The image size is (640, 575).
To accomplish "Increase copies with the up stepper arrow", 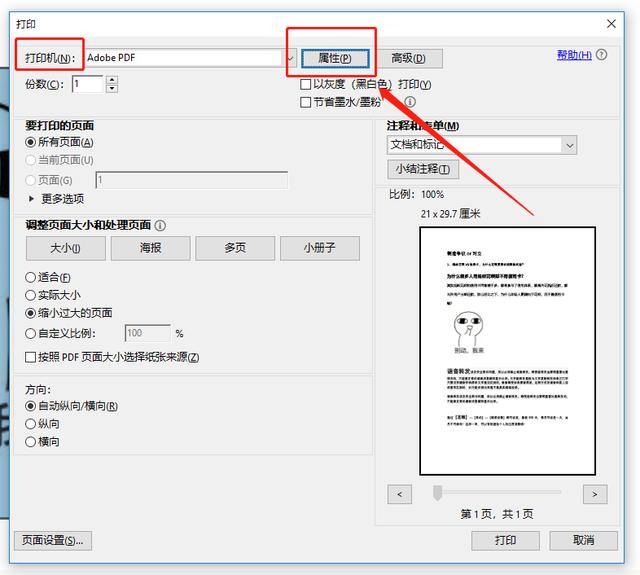I will pos(112,80).
